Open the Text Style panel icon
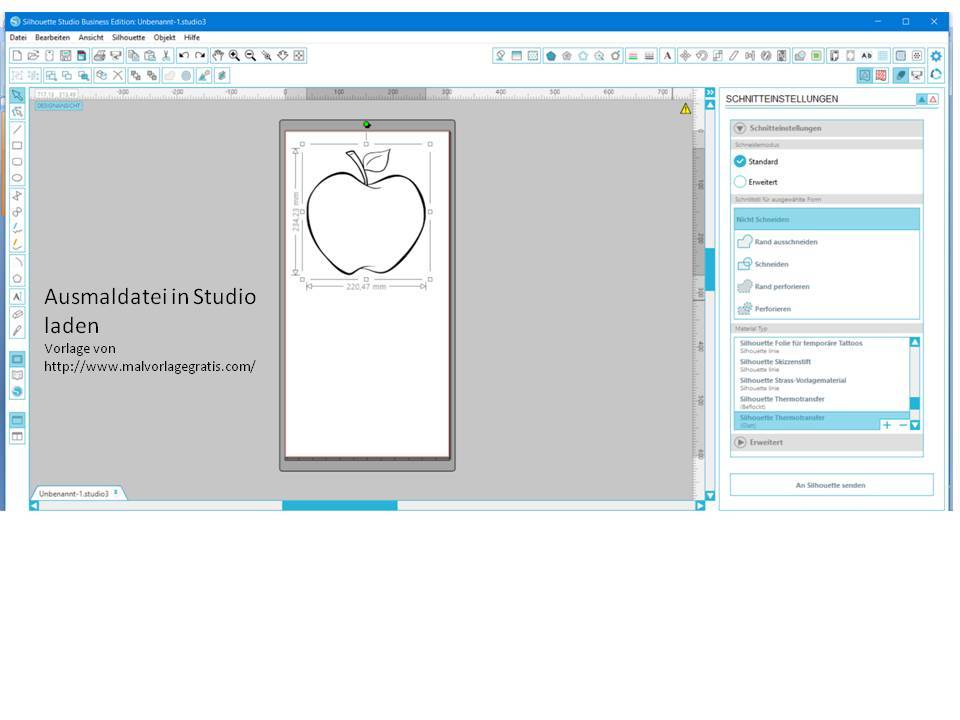Image resolution: width=960 pixels, height=720 pixels. click(x=667, y=56)
